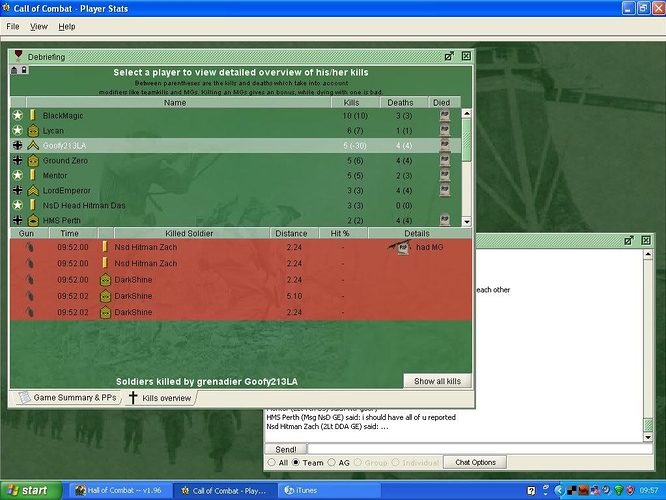666x500 pixels.
Task: Click rank icon beside DarkShine at 09:52.00
Action: click(105, 280)
